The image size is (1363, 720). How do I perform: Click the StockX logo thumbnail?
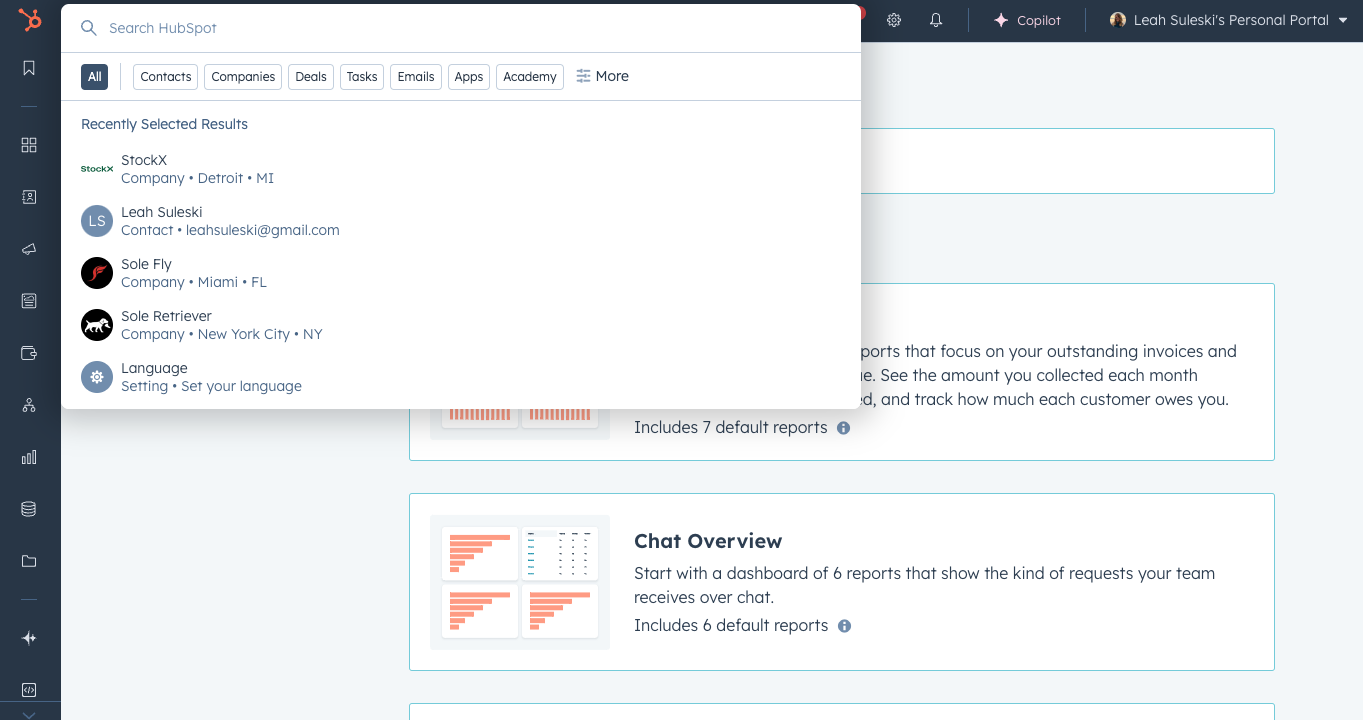click(97, 169)
